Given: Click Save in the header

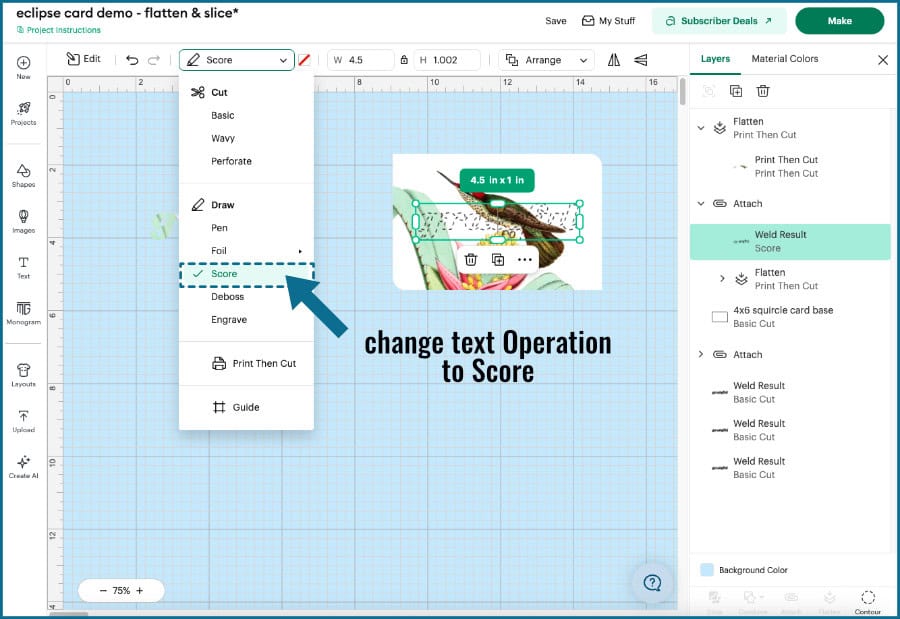Looking at the screenshot, I should point(556,21).
